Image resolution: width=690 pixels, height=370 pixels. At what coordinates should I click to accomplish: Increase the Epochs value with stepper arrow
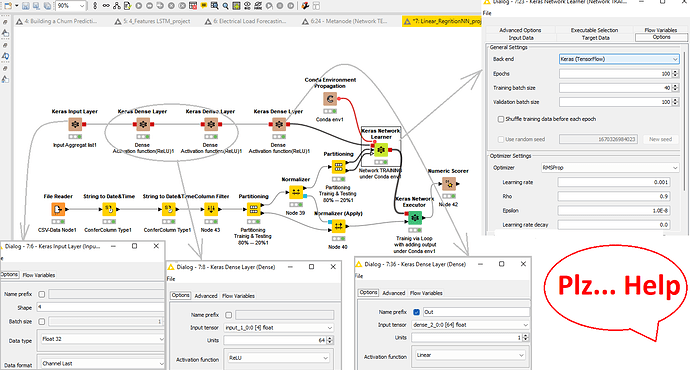click(675, 72)
